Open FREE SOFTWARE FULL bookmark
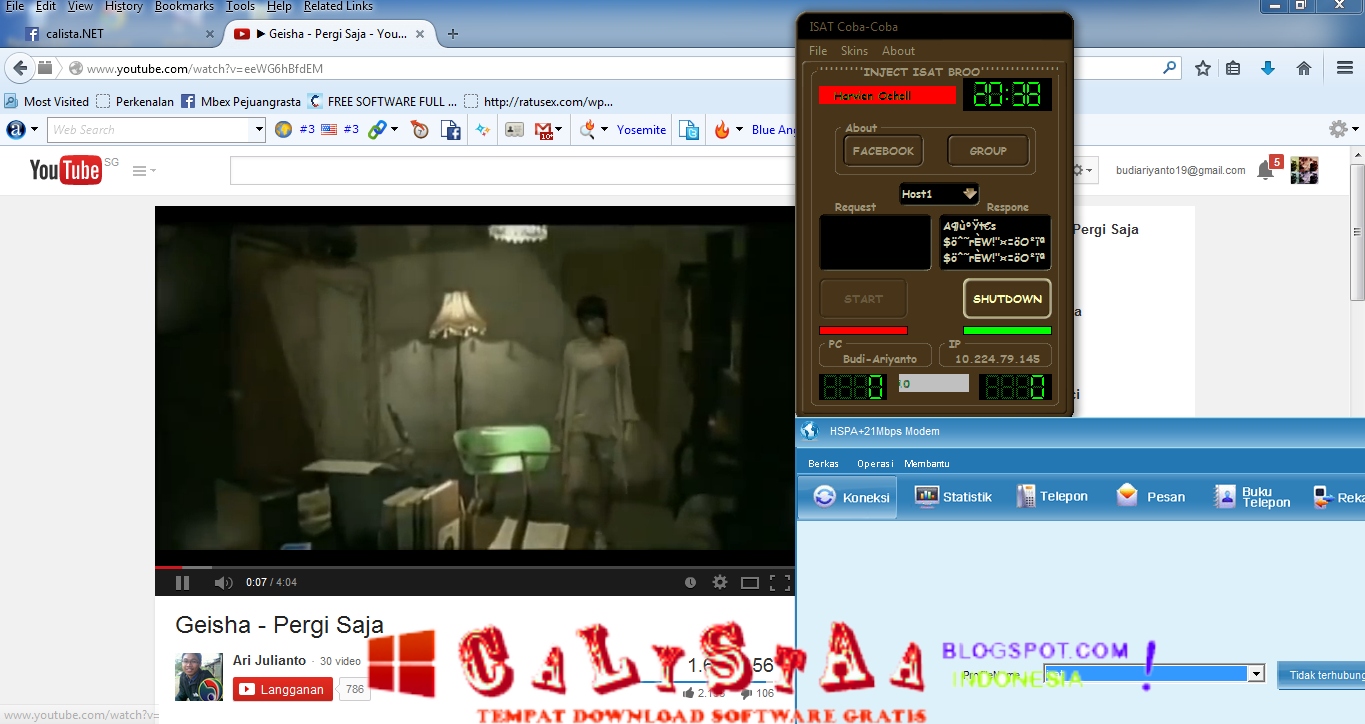The width and height of the screenshot is (1365, 724). click(383, 101)
